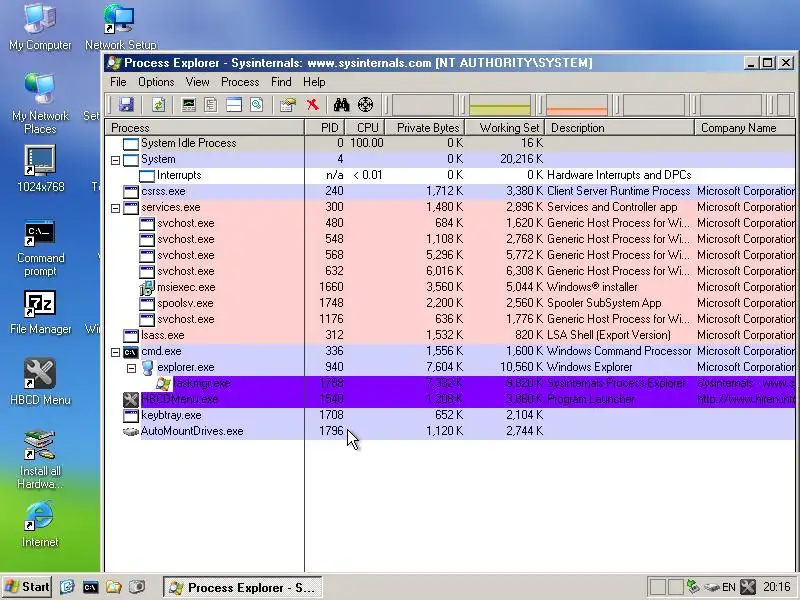The width and height of the screenshot is (800, 600).
Task: Toggle the Show Process Tree icon
Action: (x=211, y=105)
